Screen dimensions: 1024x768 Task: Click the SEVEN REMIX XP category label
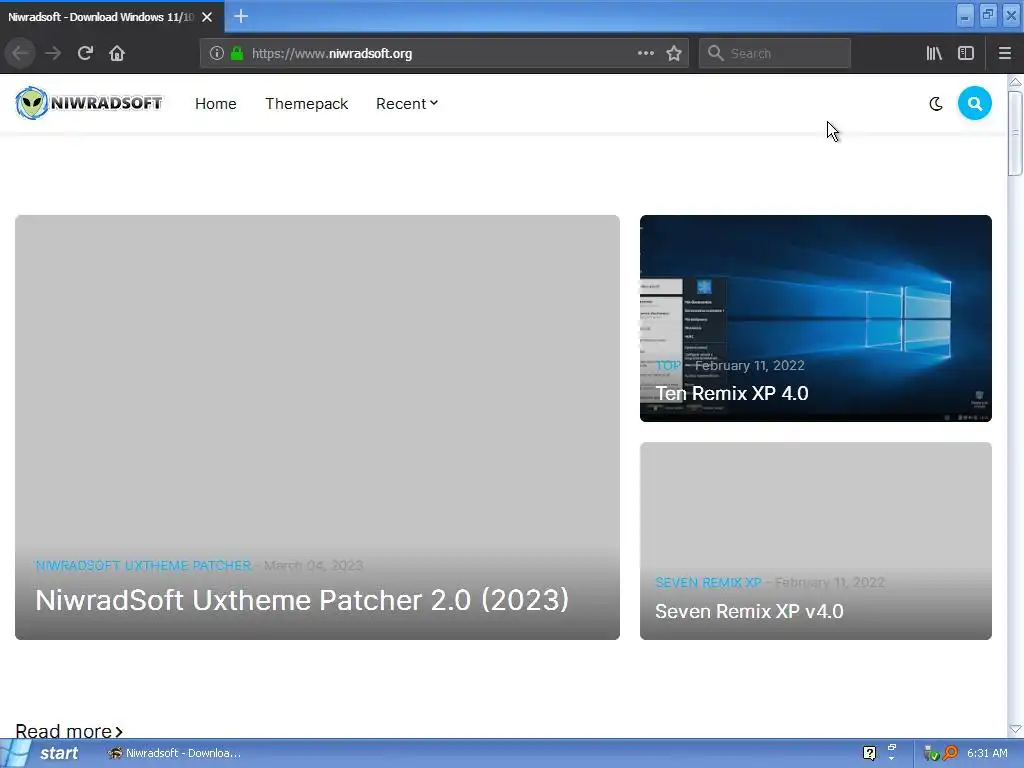coord(708,583)
